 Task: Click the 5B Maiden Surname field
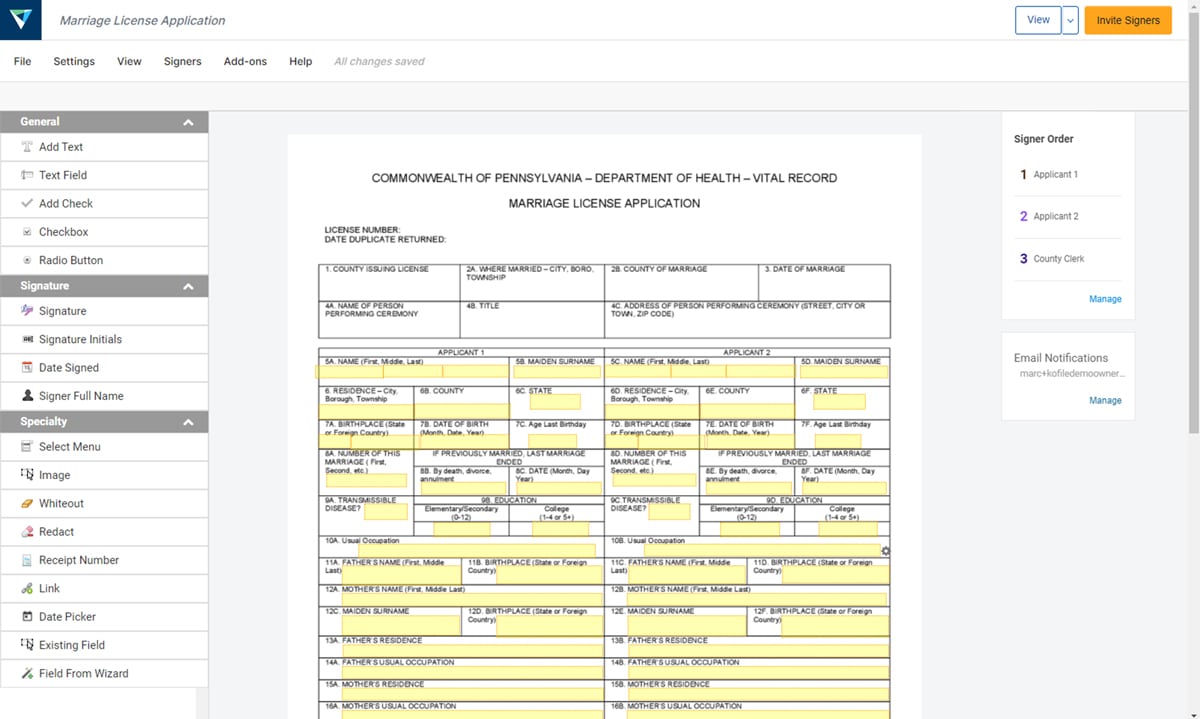point(558,372)
